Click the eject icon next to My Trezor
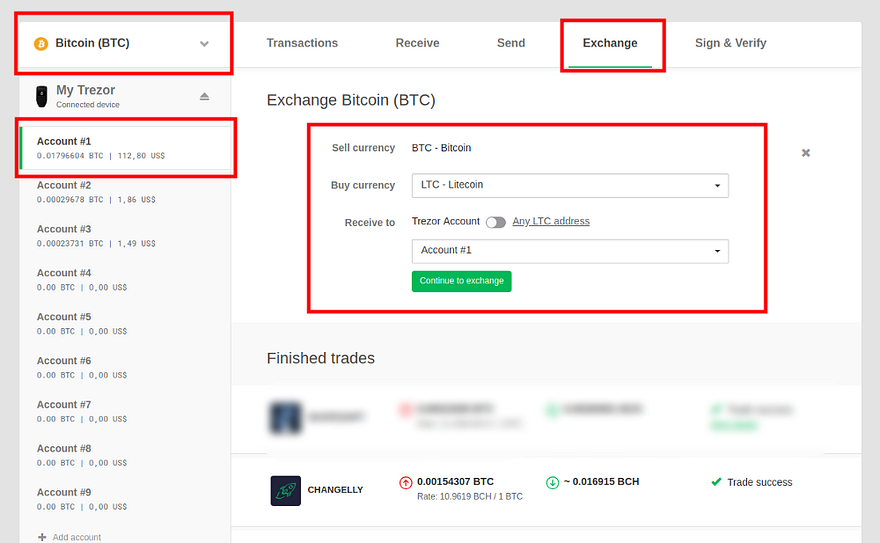Viewport: 880px width, 543px height. tap(205, 96)
